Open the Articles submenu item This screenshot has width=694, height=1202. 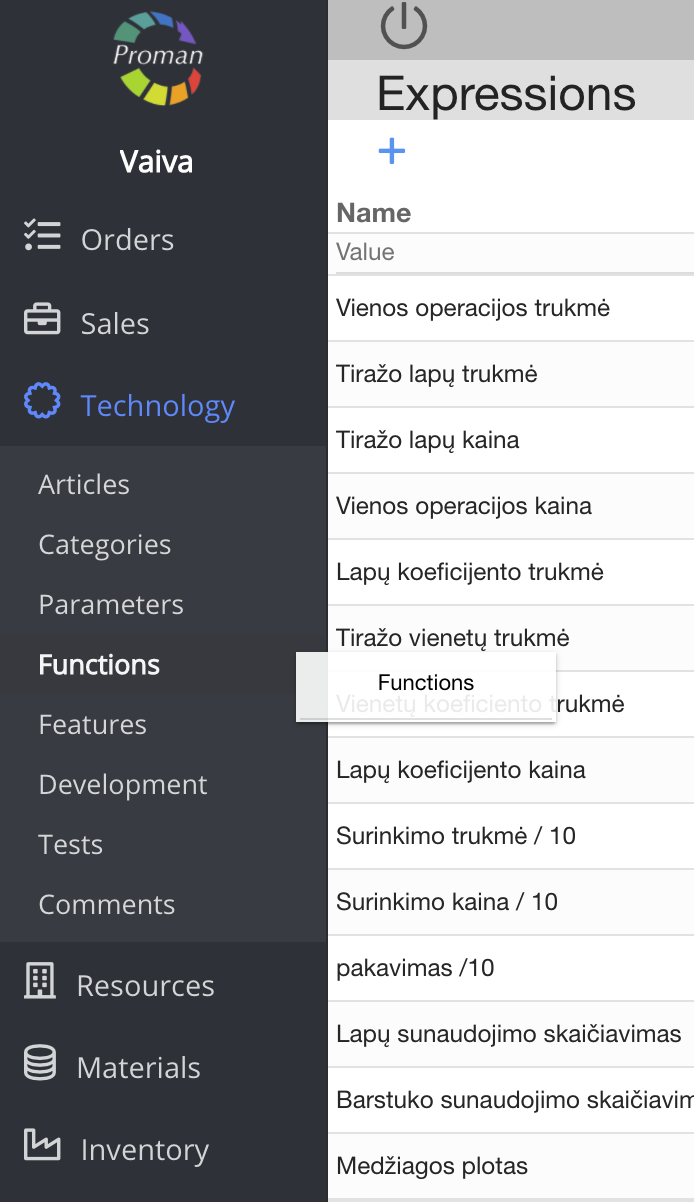point(84,485)
